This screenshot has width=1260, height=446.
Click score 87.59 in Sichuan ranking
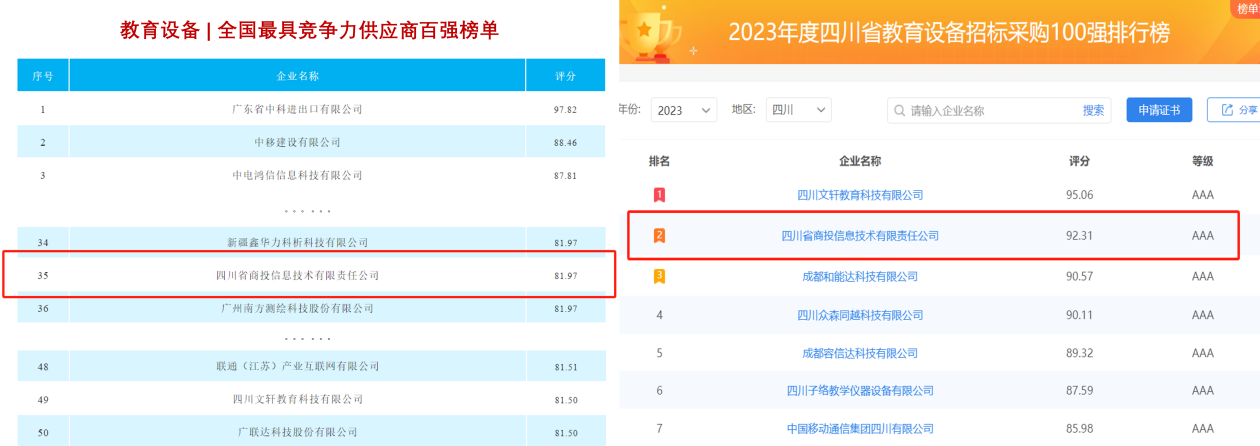coord(1079,391)
